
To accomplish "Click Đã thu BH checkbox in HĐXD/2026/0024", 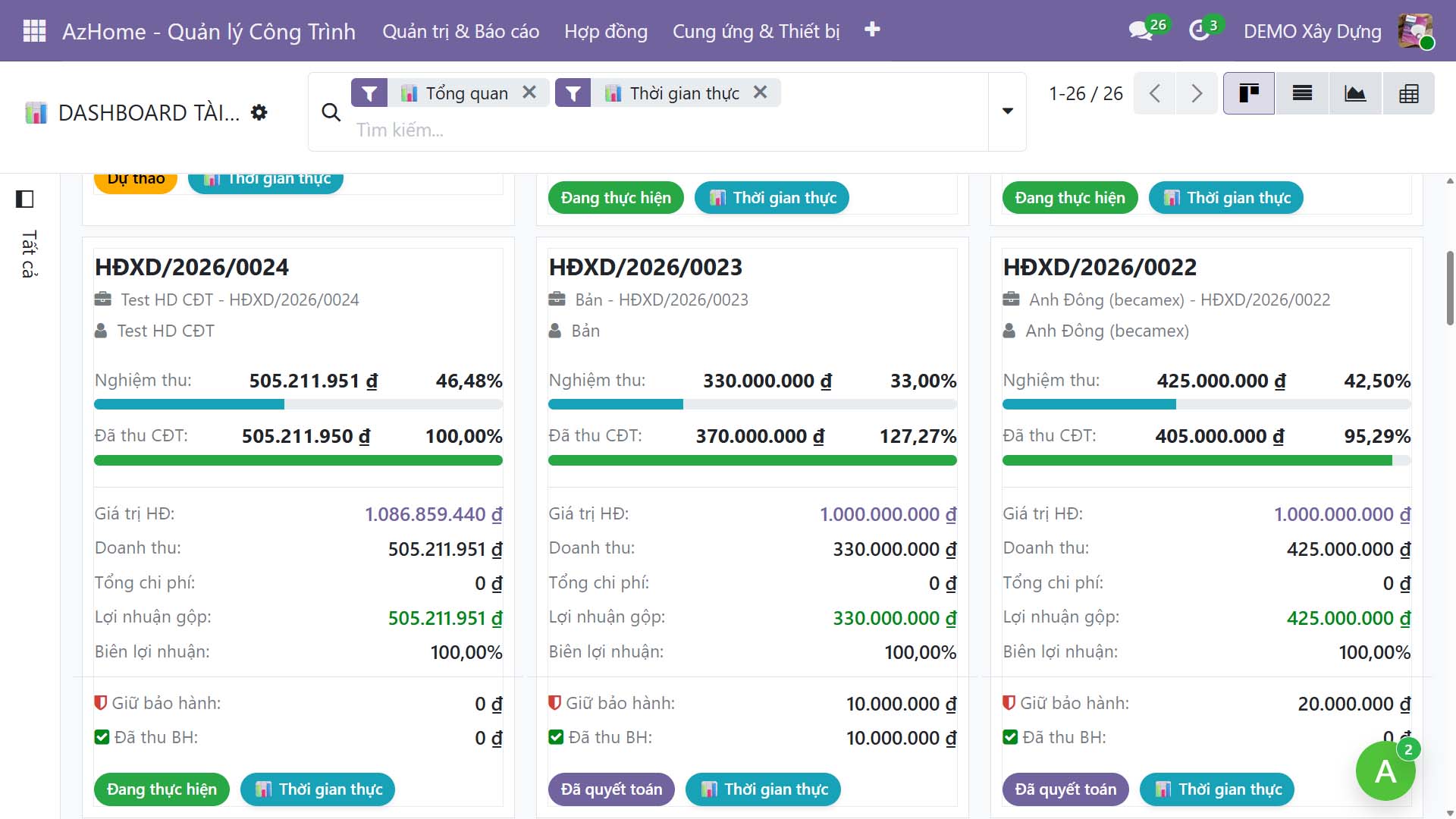I will tap(102, 737).
